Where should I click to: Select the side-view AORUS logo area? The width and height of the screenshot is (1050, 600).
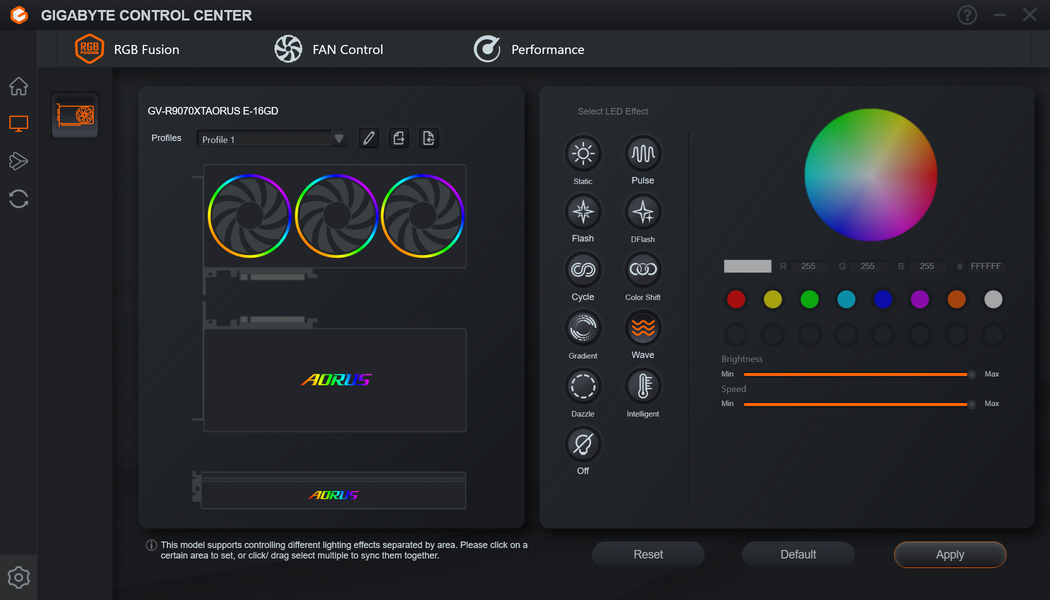(x=333, y=495)
